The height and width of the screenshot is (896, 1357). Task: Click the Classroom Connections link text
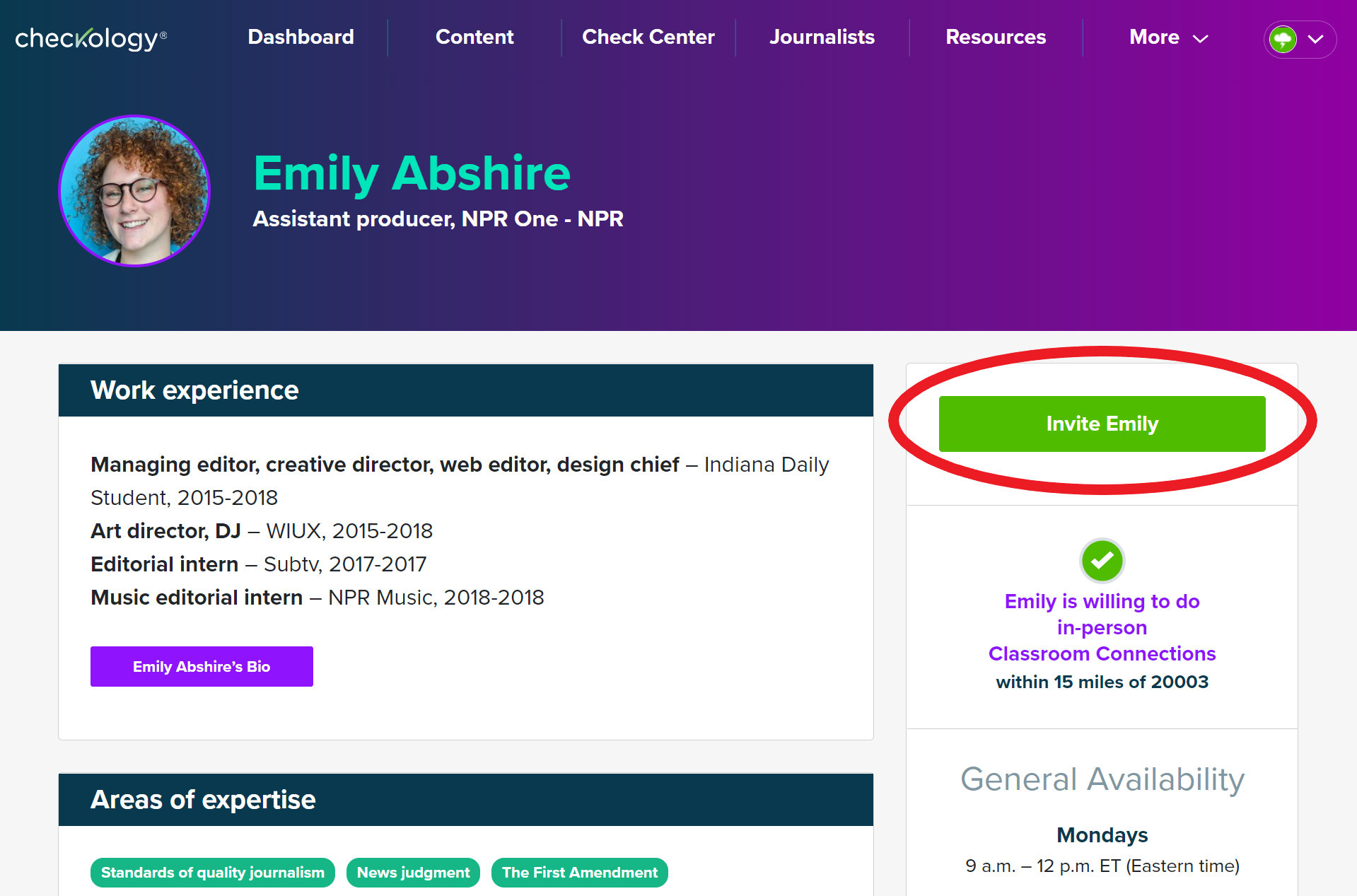coord(1101,653)
